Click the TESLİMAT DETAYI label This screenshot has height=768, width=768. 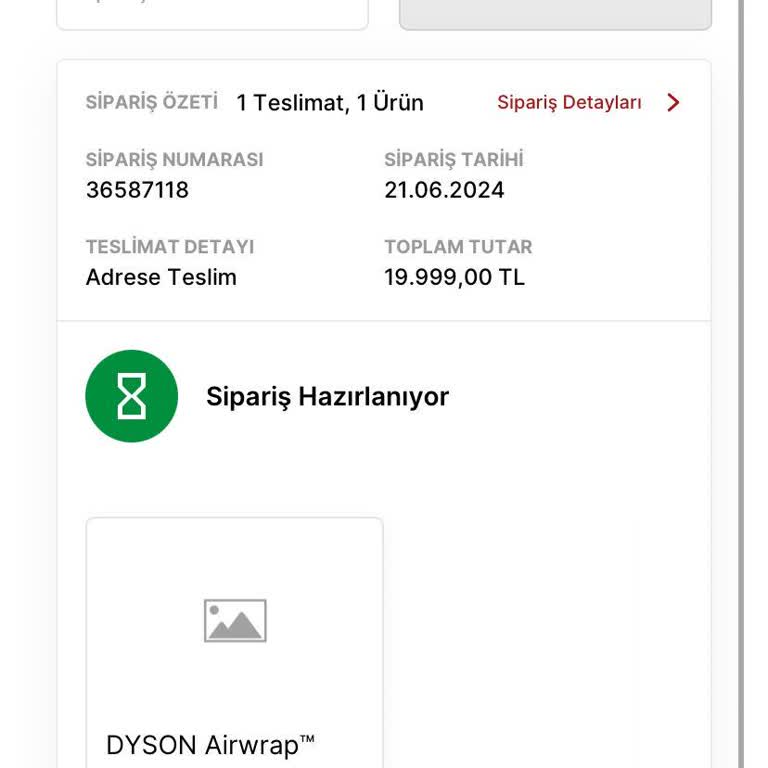pyautogui.click(x=170, y=247)
